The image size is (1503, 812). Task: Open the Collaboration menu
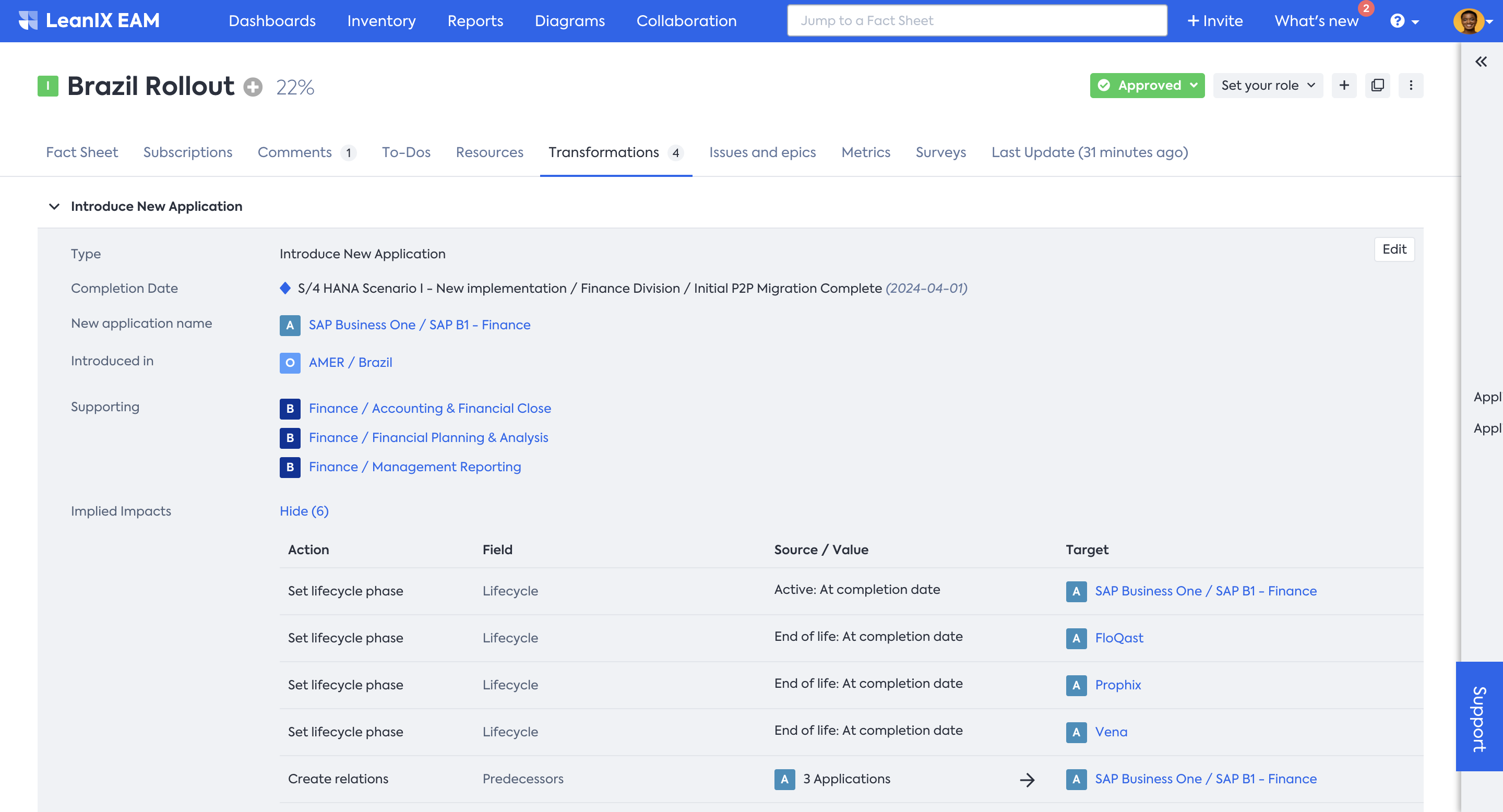[686, 21]
